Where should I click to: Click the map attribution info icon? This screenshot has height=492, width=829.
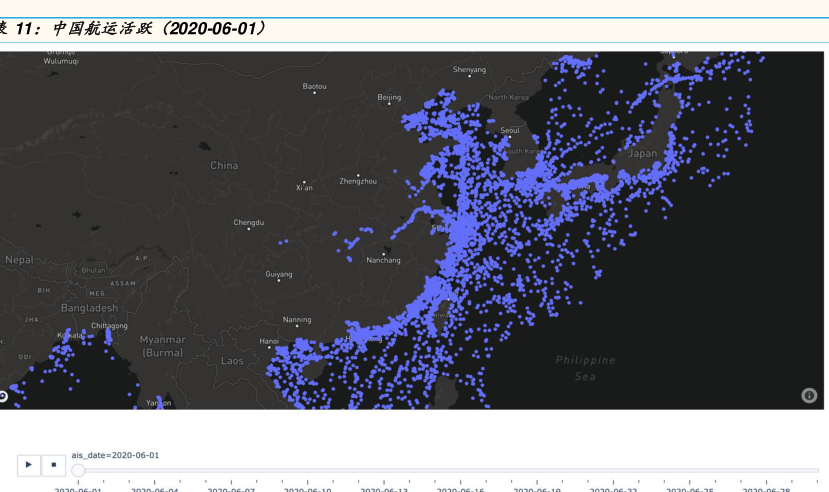point(809,395)
